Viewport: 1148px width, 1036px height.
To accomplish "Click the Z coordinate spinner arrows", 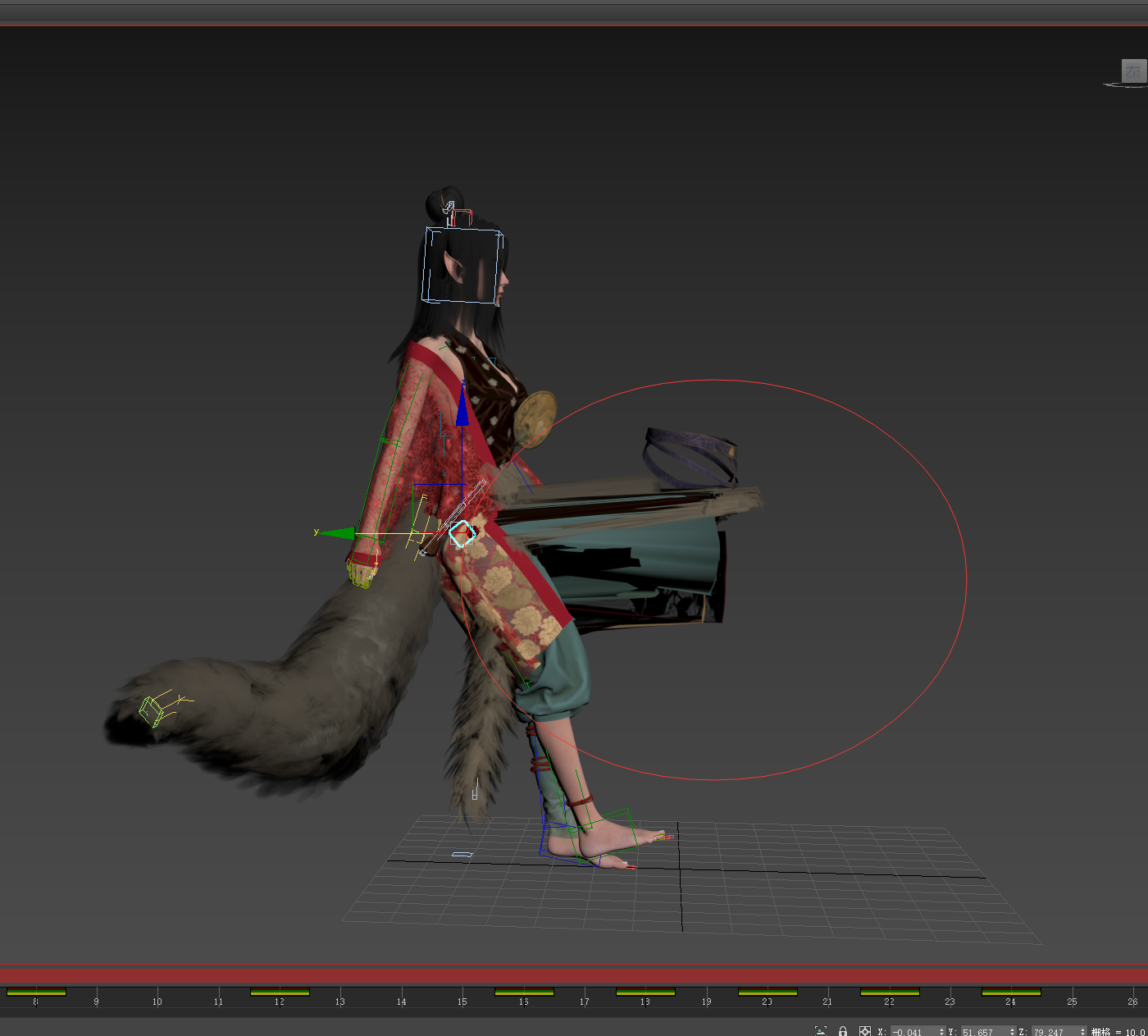I will (x=1083, y=1032).
